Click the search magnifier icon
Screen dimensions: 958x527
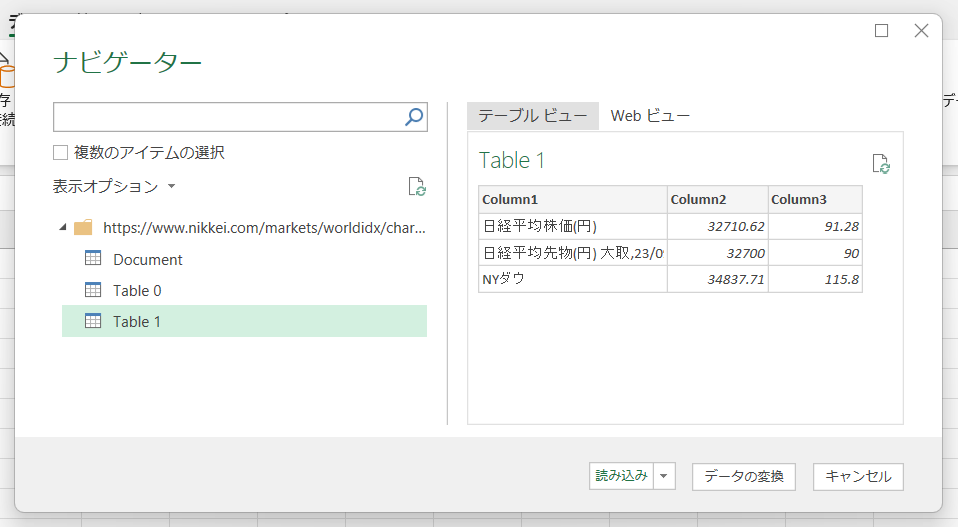(x=414, y=117)
